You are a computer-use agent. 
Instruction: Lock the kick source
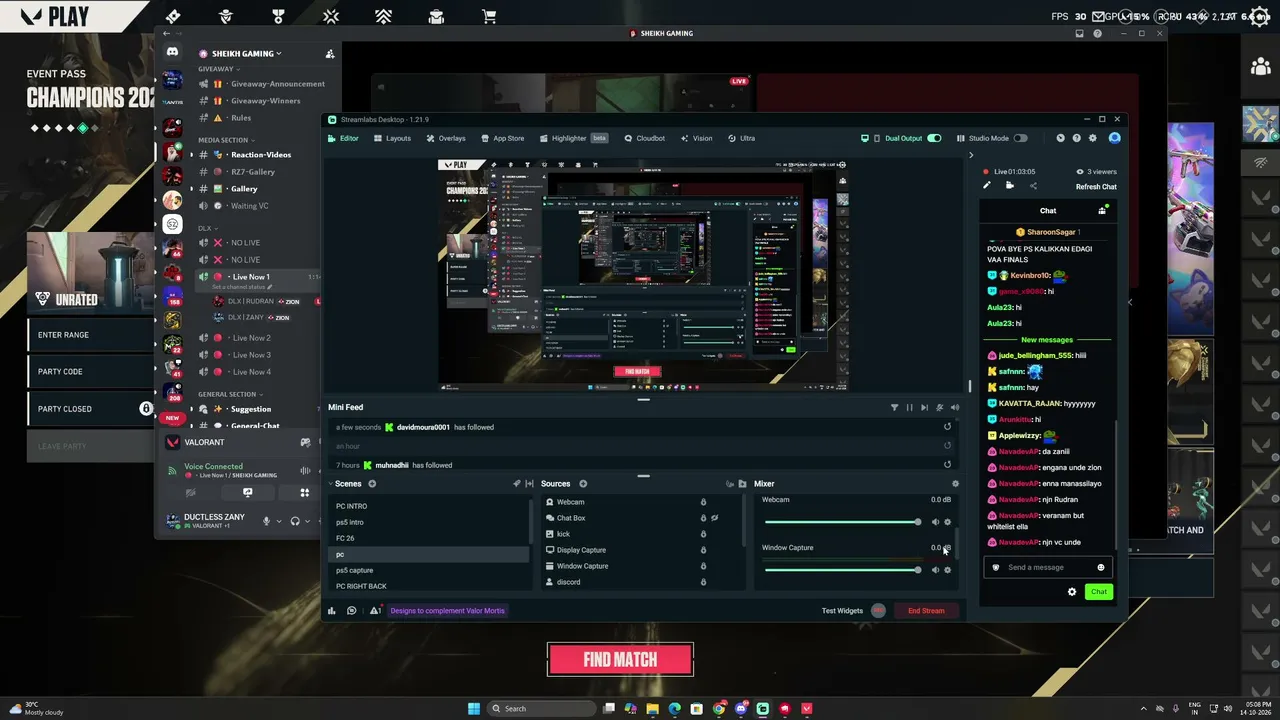pyautogui.click(x=703, y=534)
